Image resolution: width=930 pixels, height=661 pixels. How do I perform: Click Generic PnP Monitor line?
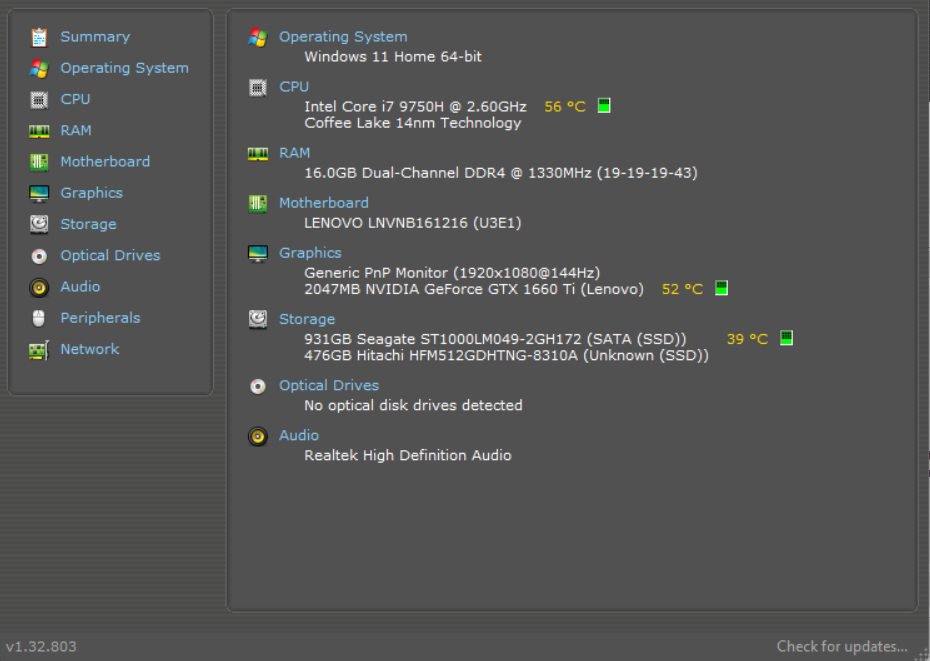(x=452, y=273)
